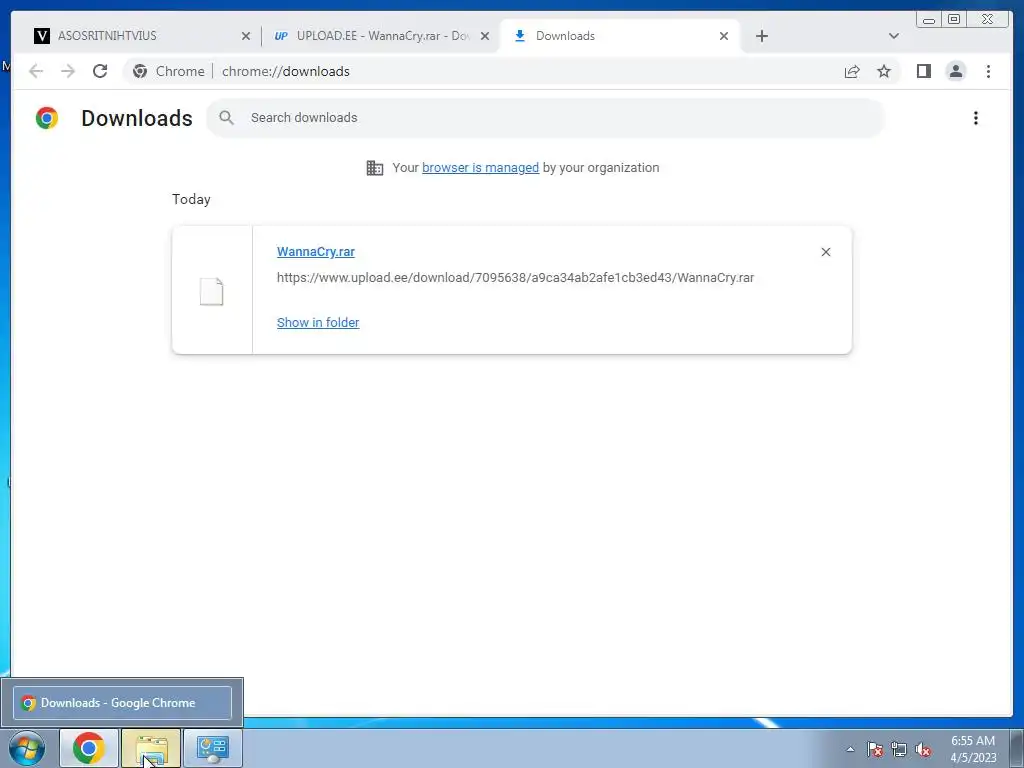Click the Show desktop button on the taskbar
The height and width of the screenshot is (768, 1024).
coord(1017,748)
